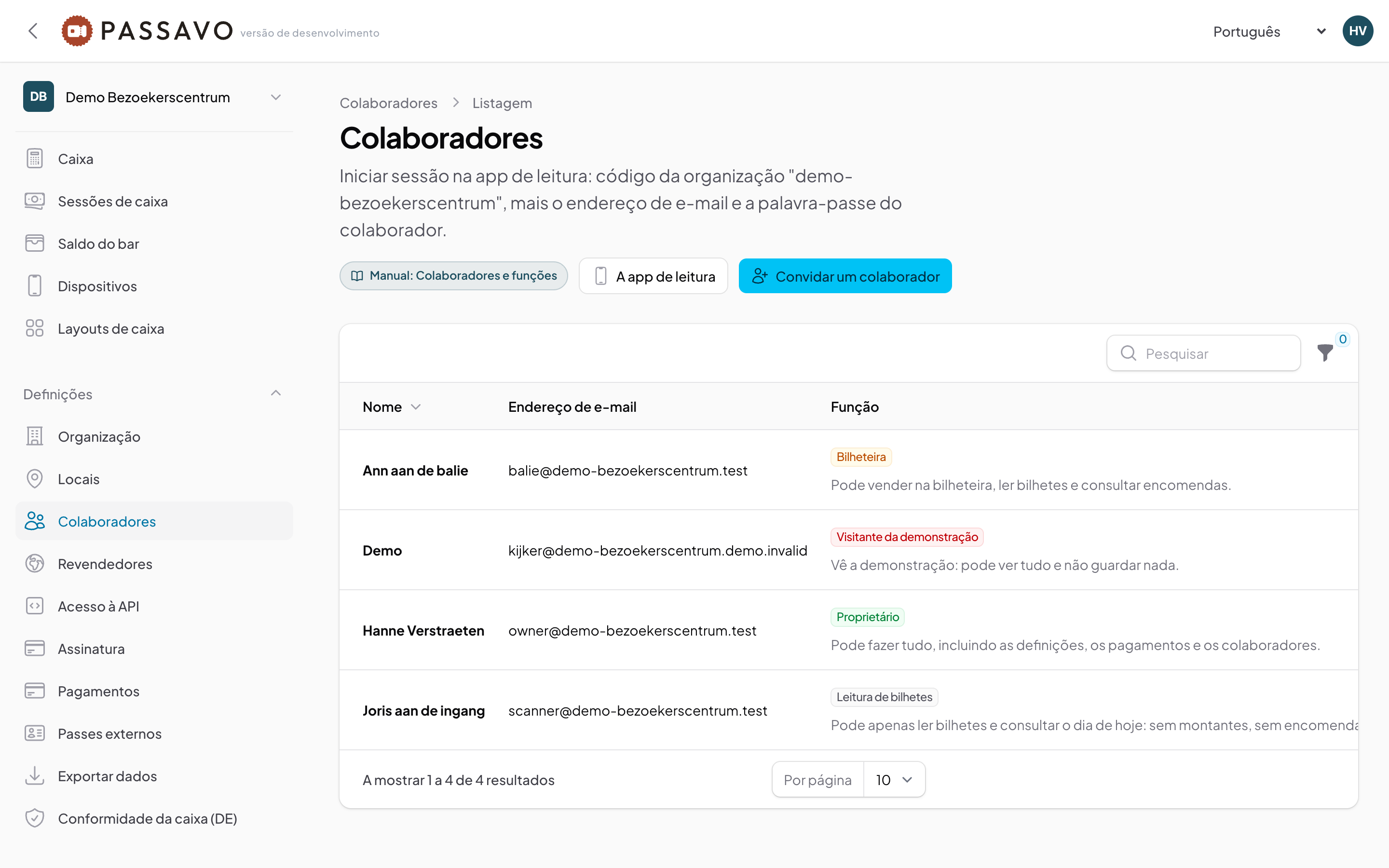Click the Conformidade da caixa shield icon
This screenshot has width=1389, height=868.
(34, 818)
